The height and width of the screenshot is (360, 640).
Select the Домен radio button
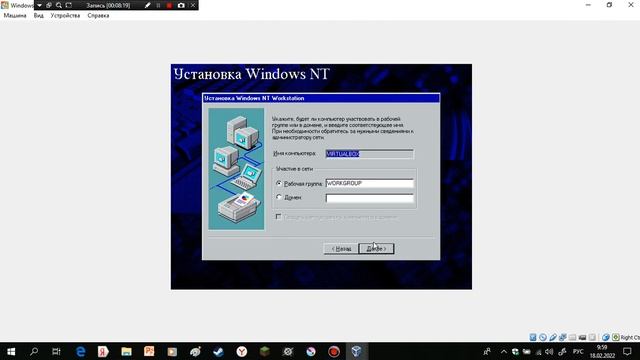[x=279, y=197]
